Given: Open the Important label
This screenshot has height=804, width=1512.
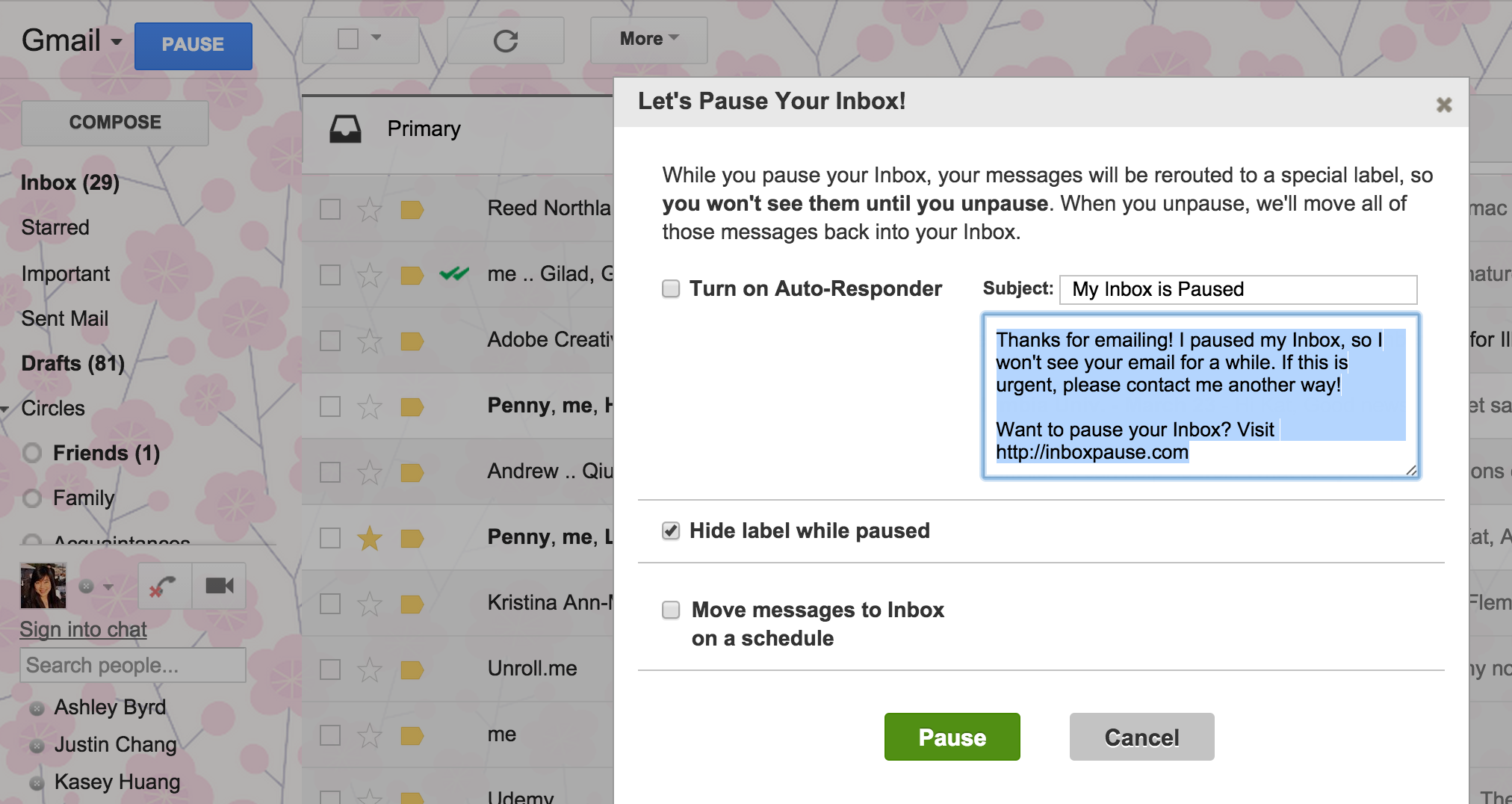Looking at the screenshot, I should (66, 274).
